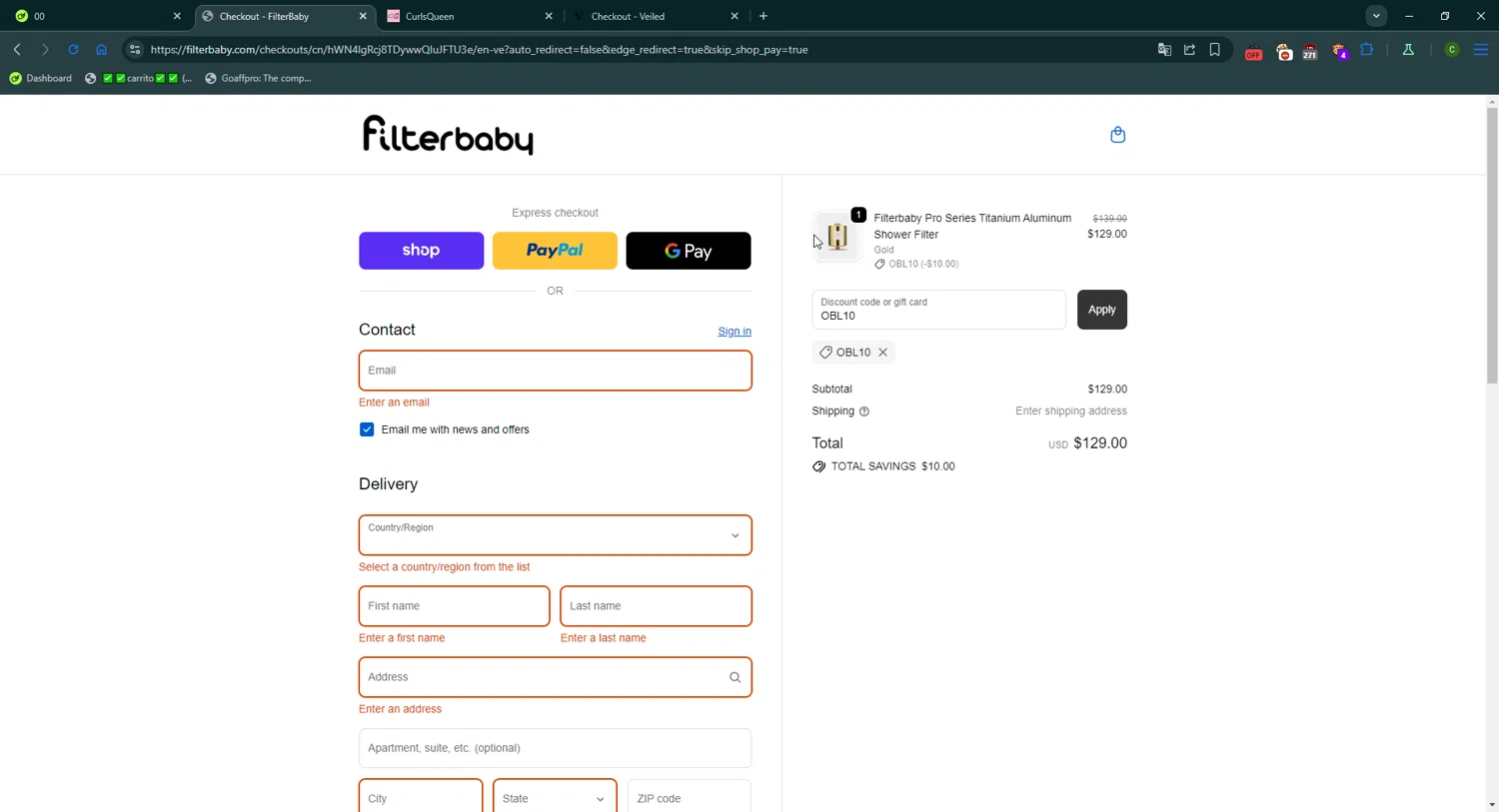Close the tab titled 00
1499x812 pixels.
pyautogui.click(x=177, y=16)
